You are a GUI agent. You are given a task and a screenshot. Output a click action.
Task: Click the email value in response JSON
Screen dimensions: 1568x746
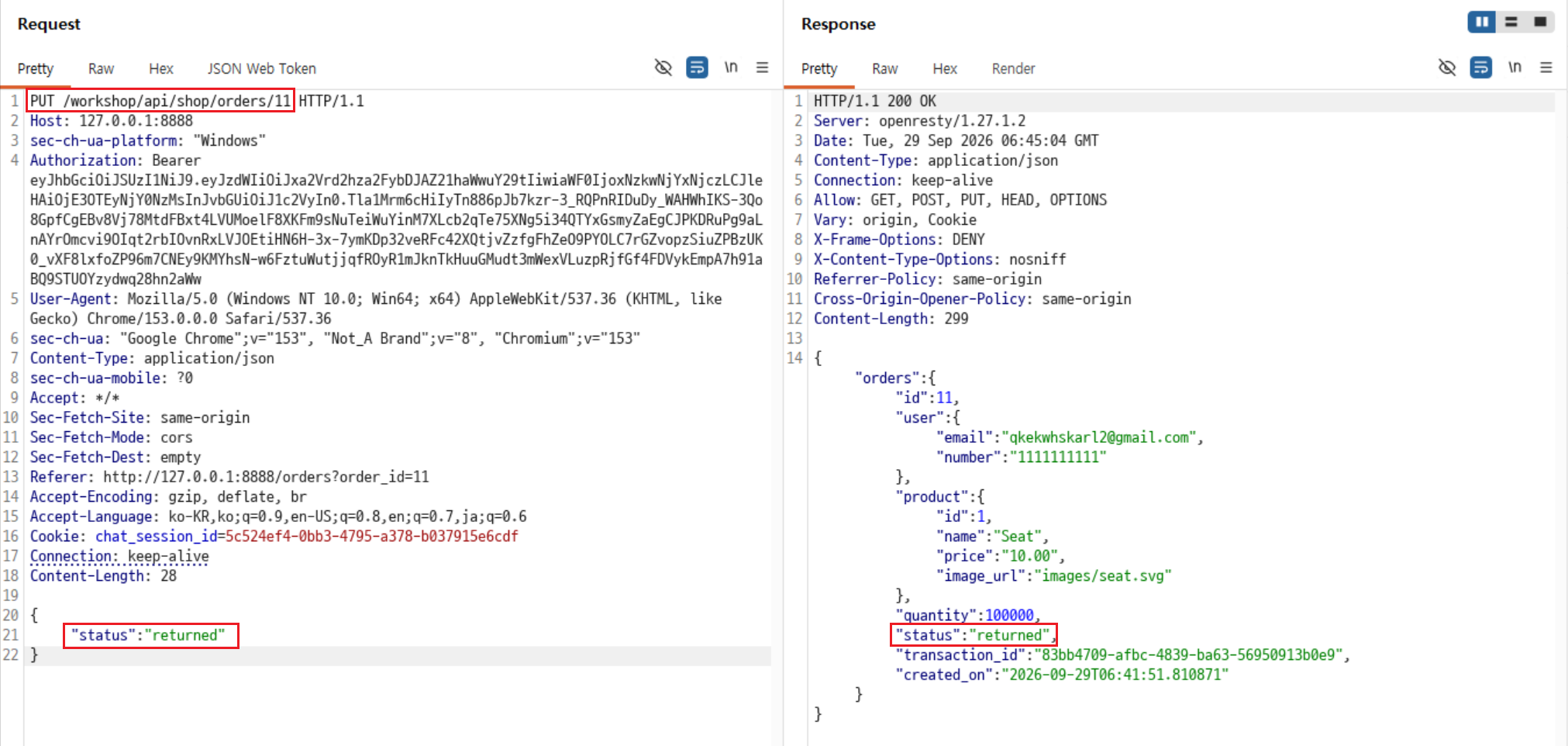(1099, 437)
